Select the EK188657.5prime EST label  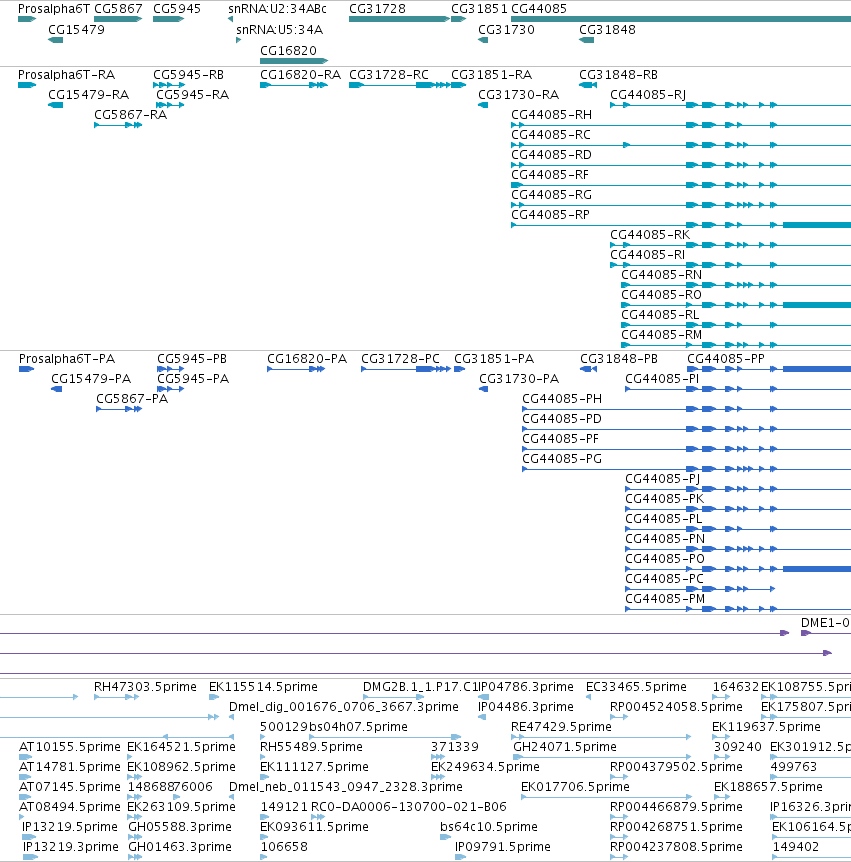tap(768, 787)
